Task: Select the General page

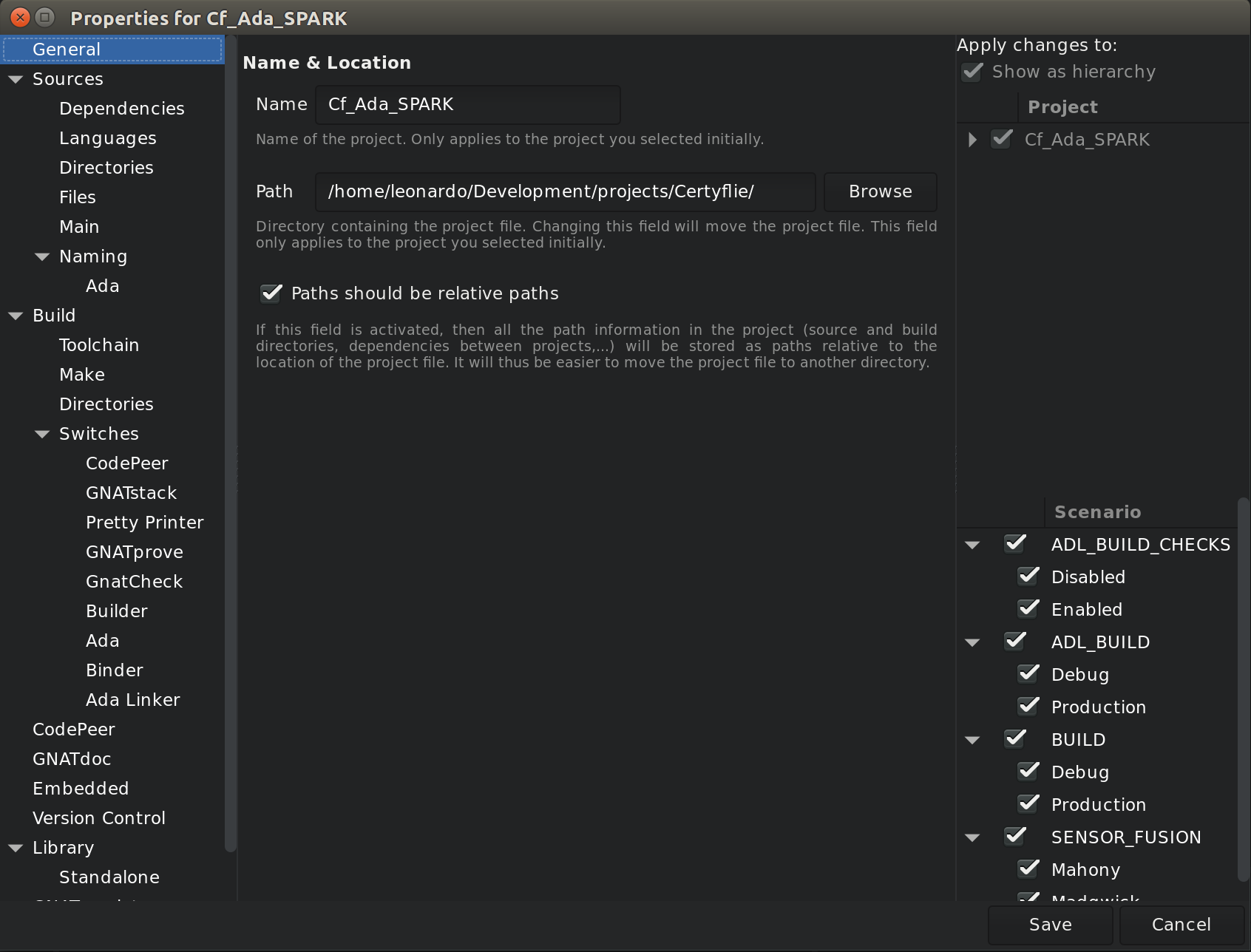Action: coord(112,50)
